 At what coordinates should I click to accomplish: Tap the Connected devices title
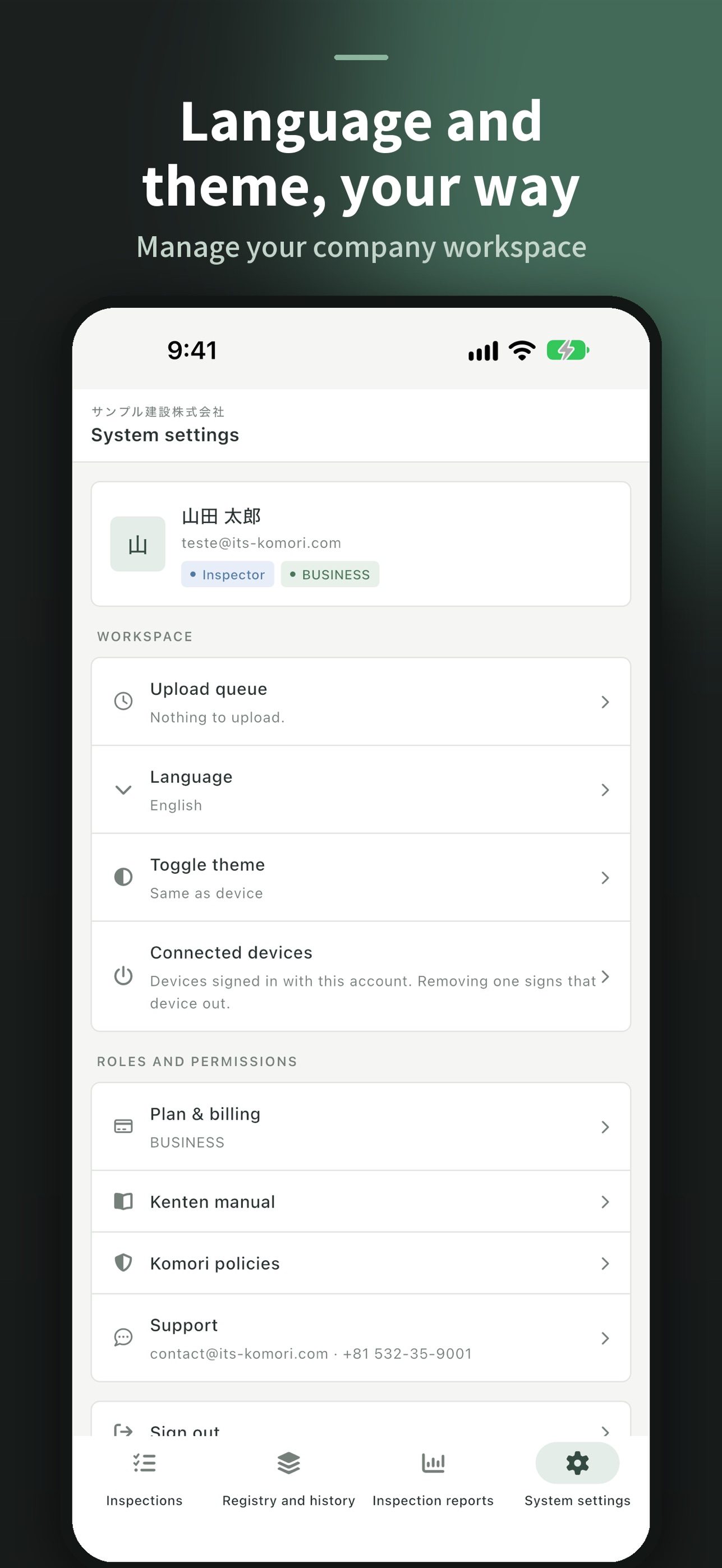pyautogui.click(x=231, y=952)
